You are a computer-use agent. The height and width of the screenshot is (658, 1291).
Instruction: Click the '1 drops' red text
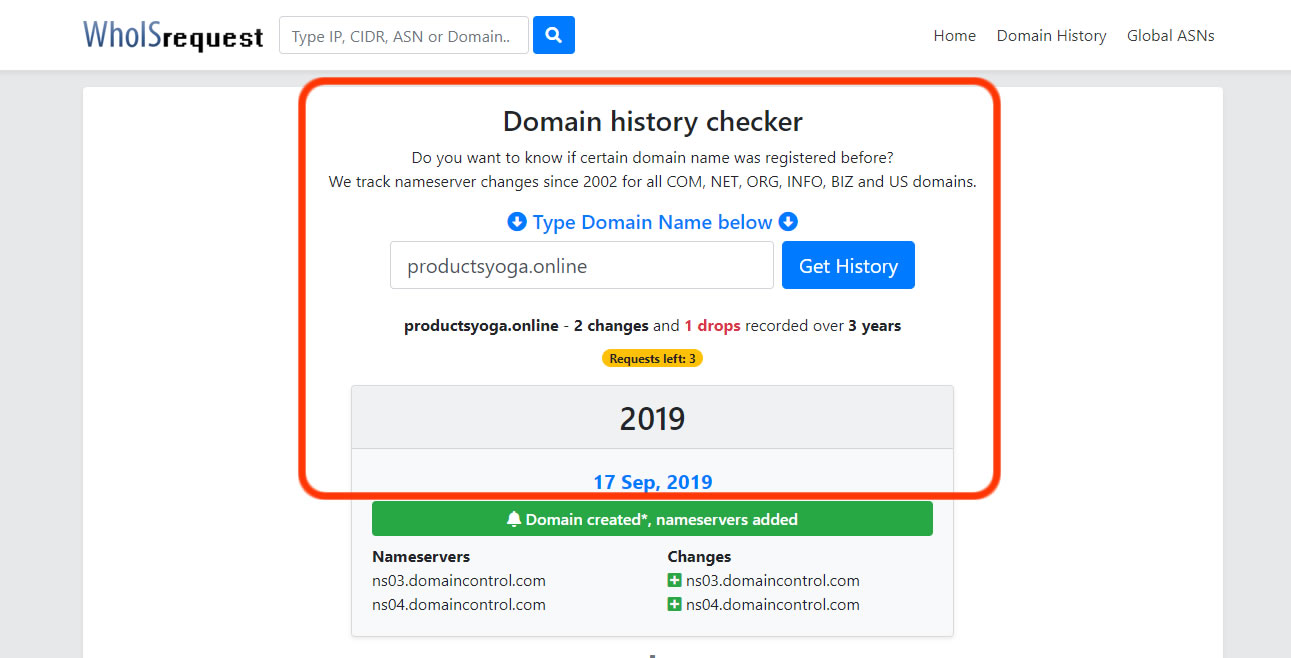(713, 326)
